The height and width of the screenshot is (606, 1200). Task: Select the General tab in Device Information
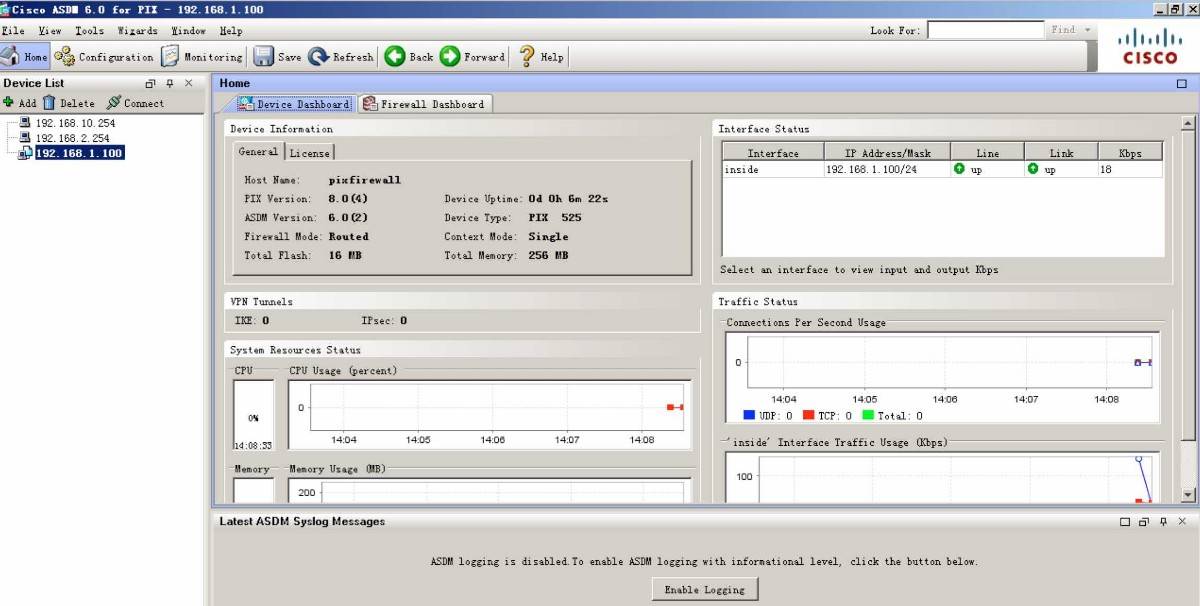[x=258, y=152]
